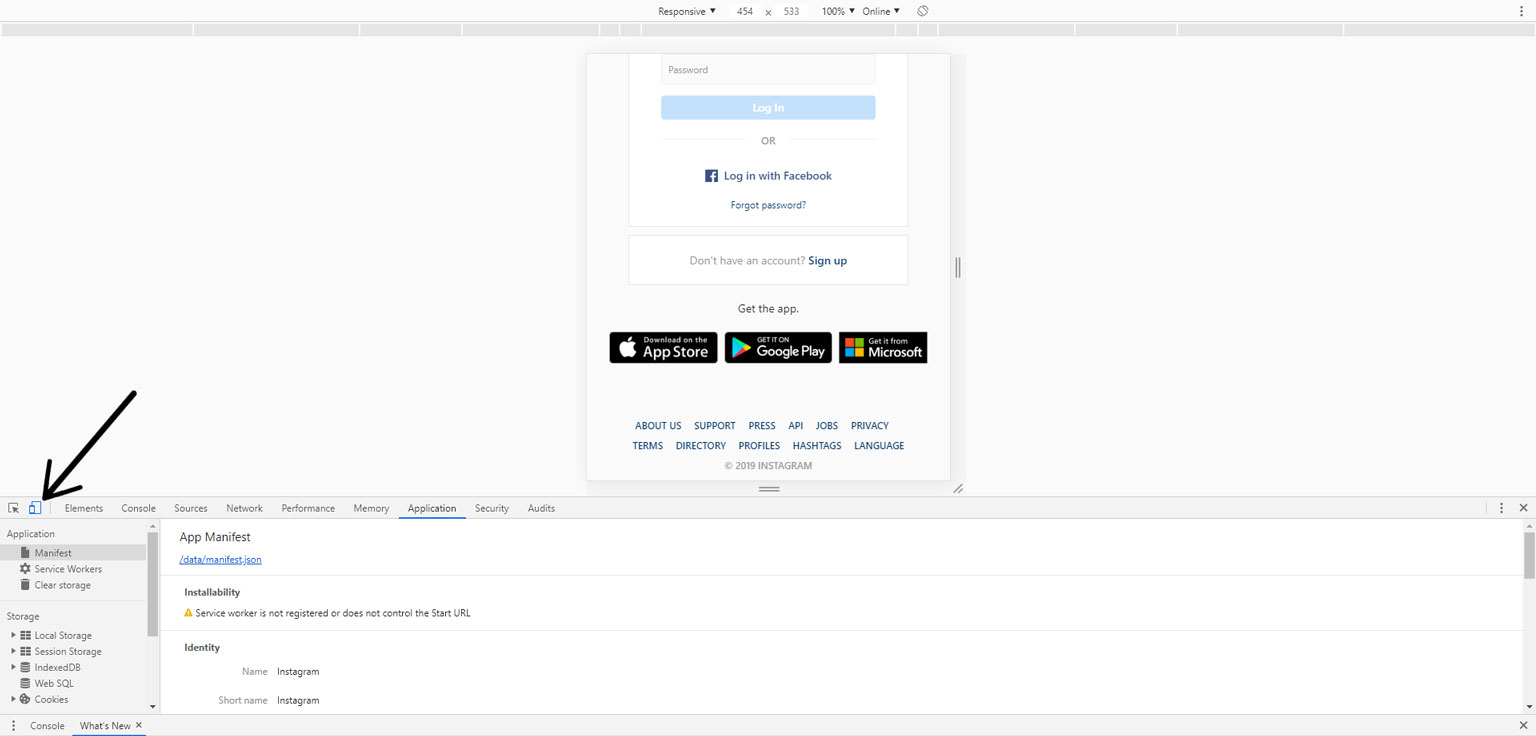The image size is (1536, 736).
Task: Click the viewport height field showing 533
Action: (x=792, y=11)
